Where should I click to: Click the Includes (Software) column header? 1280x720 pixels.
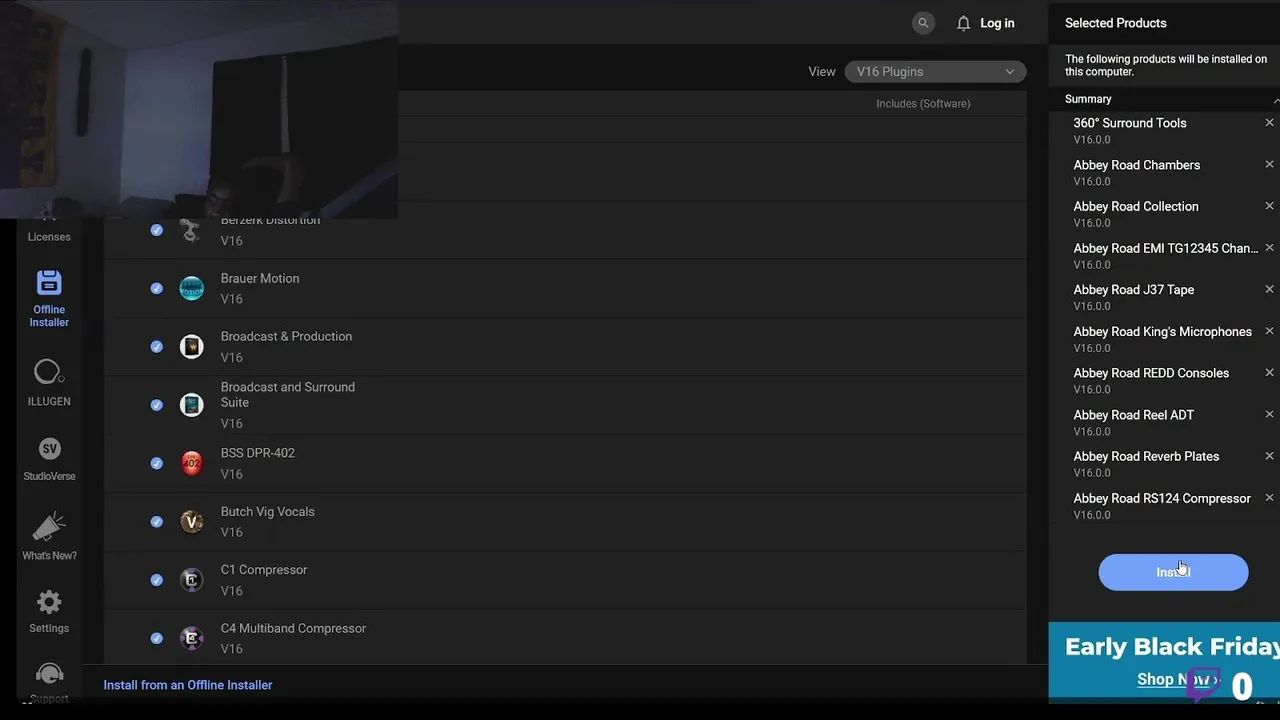coord(923,104)
